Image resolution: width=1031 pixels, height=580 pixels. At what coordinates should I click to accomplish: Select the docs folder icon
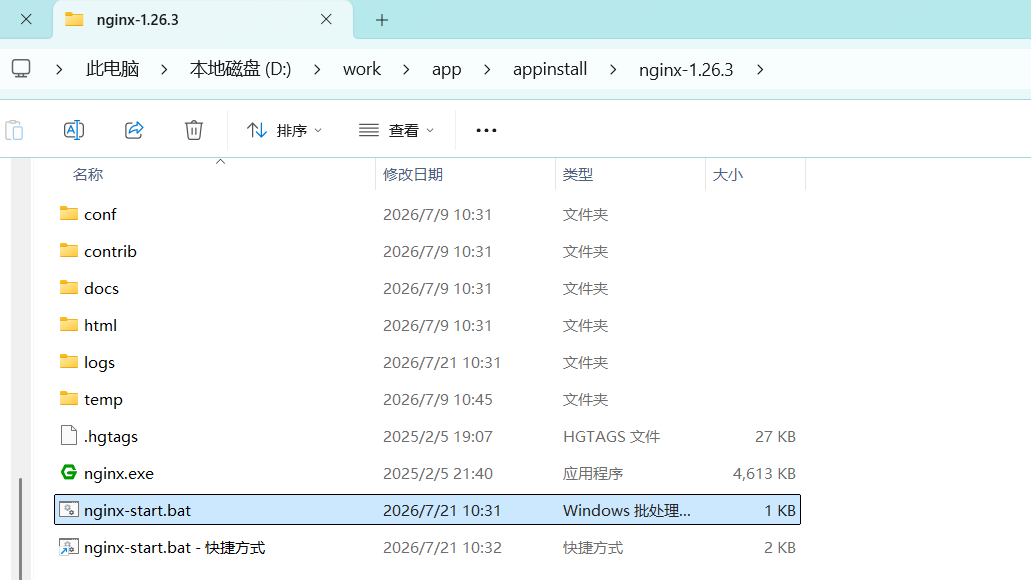tap(69, 287)
